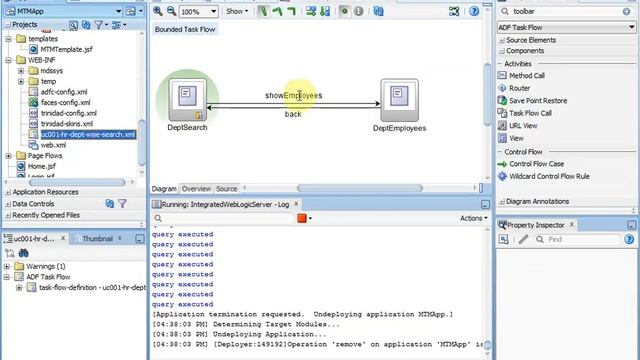This screenshot has height=360, width=640.
Task: Toggle the straight line connector style
Action: coord(263,11)
